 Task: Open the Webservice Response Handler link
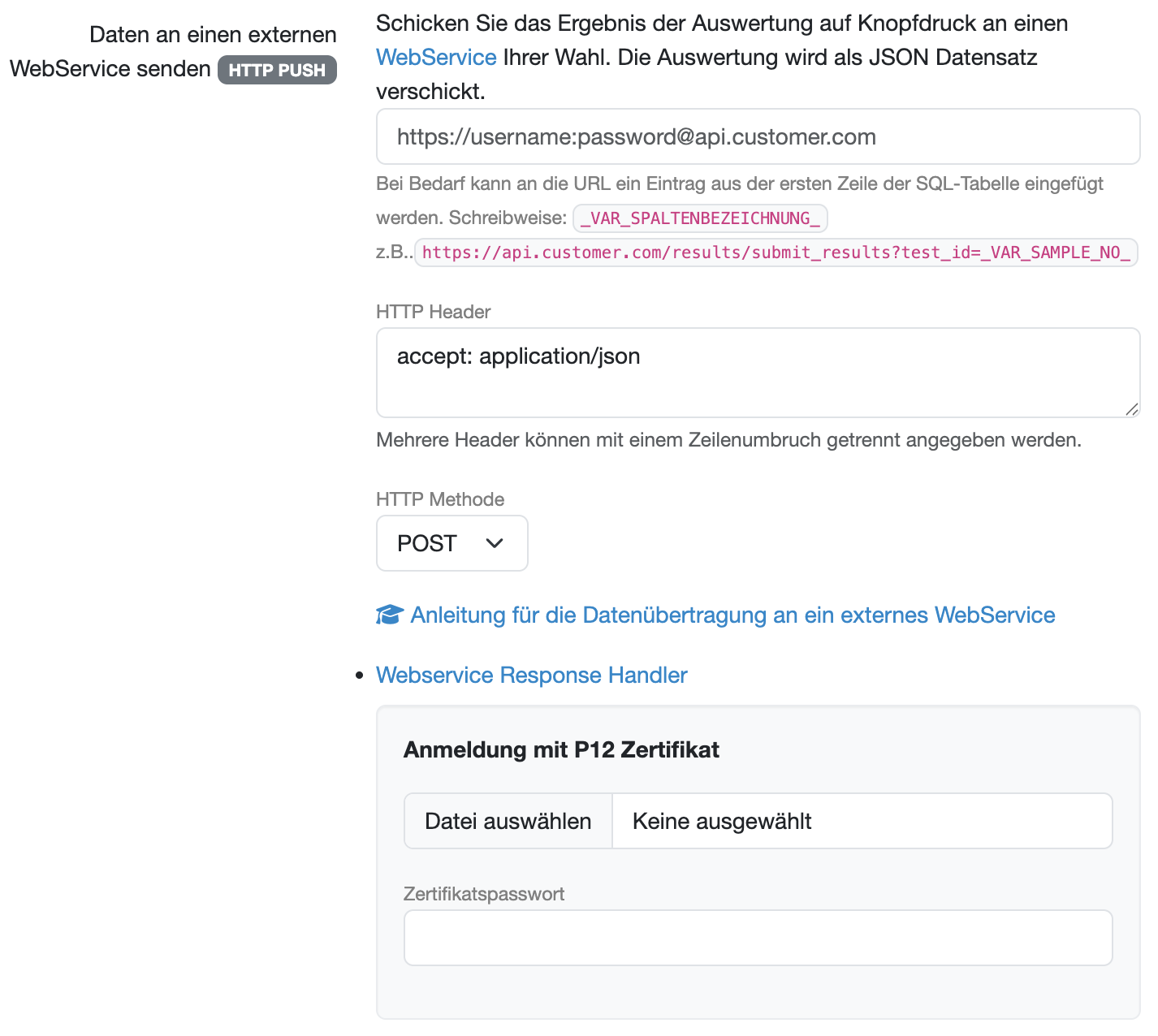pos(531,676)
